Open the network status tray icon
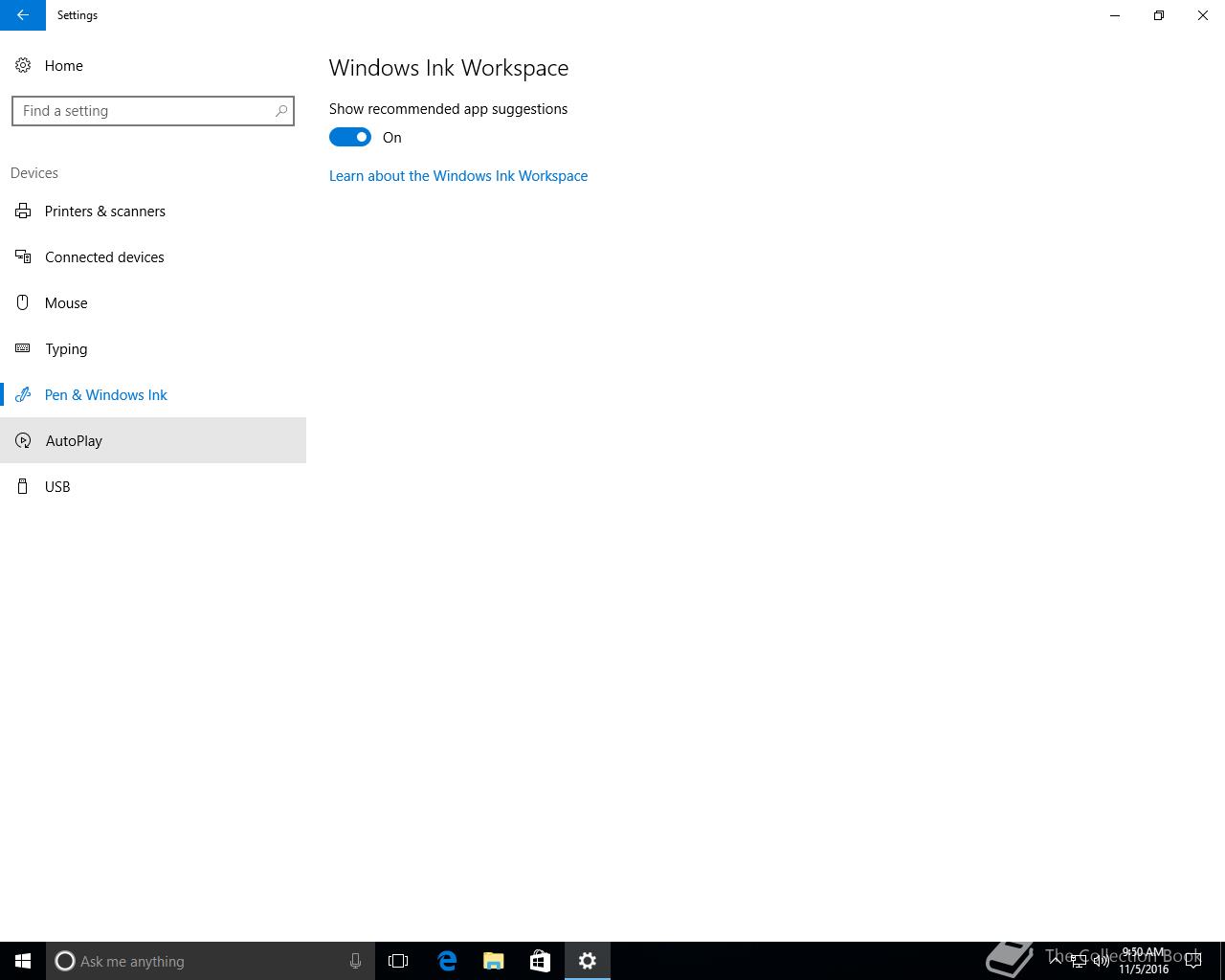1225x980 pixels. coord(1079,961)
